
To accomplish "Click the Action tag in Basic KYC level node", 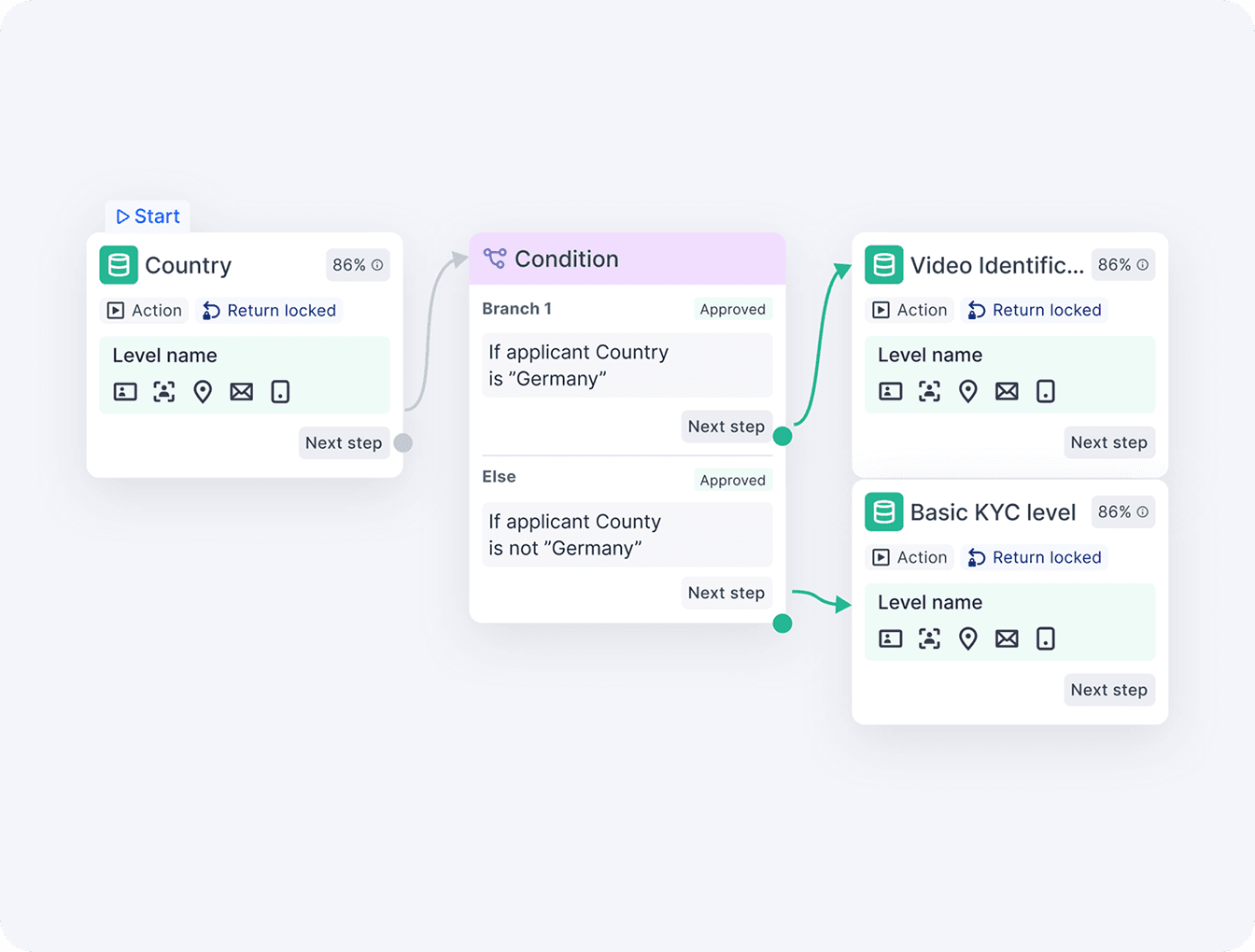I will (x=910, y=557).
